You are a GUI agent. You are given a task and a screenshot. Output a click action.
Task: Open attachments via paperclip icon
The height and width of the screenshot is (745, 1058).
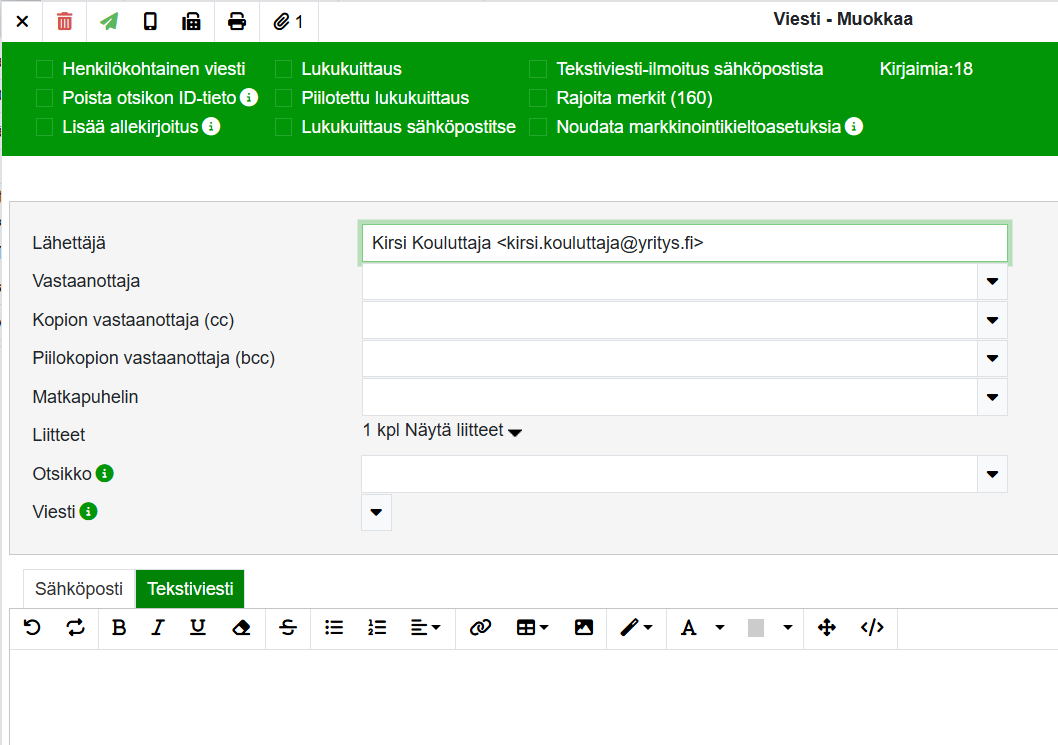[289, 21]
